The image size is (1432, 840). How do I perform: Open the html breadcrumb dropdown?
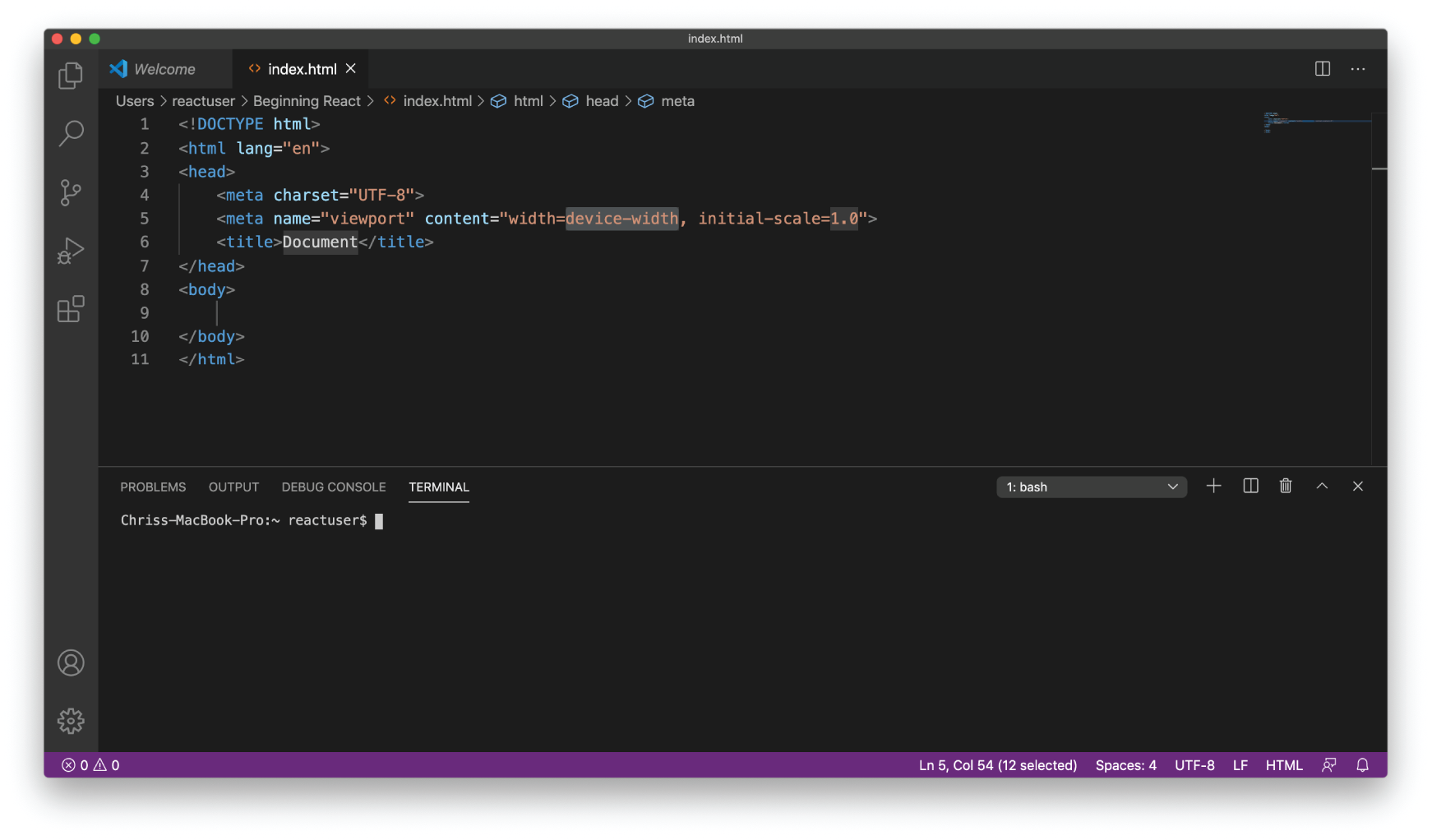pyautogui.click(x=528, y=100)
